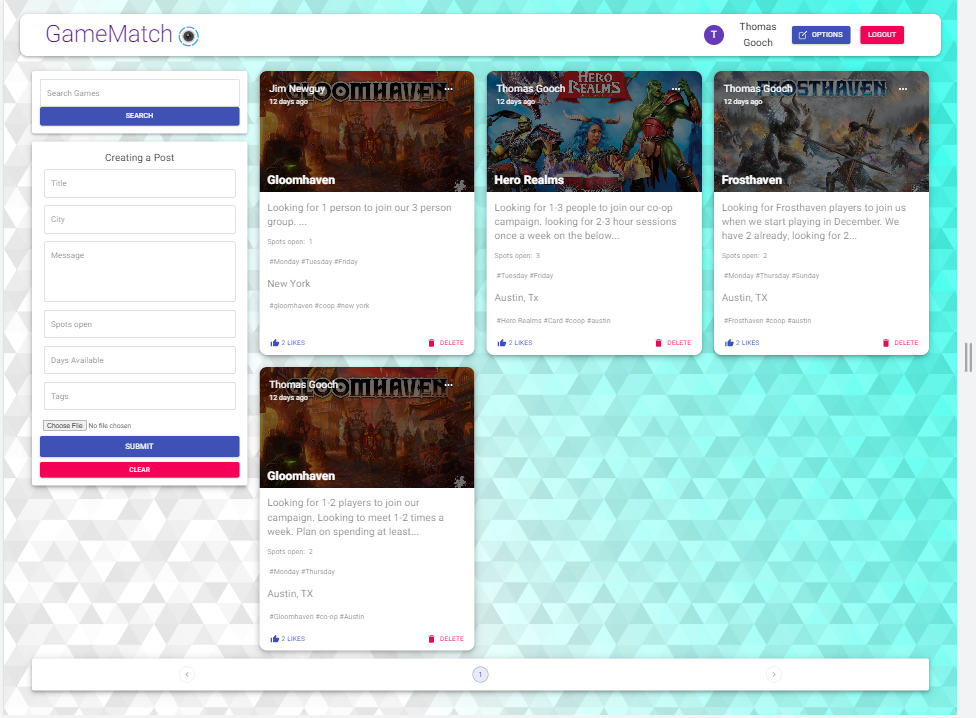Click the Frosthaven card image
This screenshot has width=976, height=718.
click(821, 131)
